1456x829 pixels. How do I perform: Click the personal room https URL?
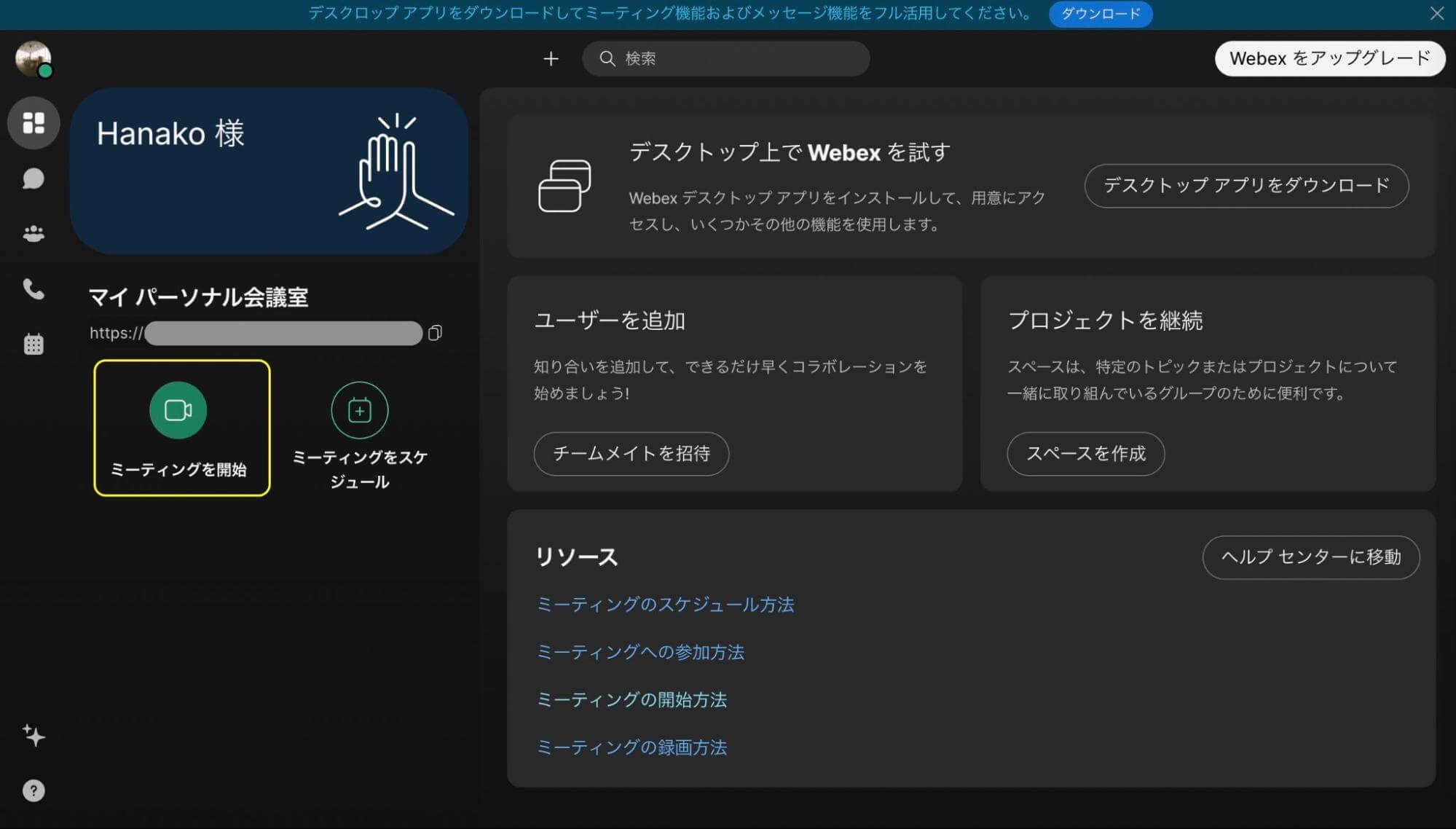tap(256, 333)
